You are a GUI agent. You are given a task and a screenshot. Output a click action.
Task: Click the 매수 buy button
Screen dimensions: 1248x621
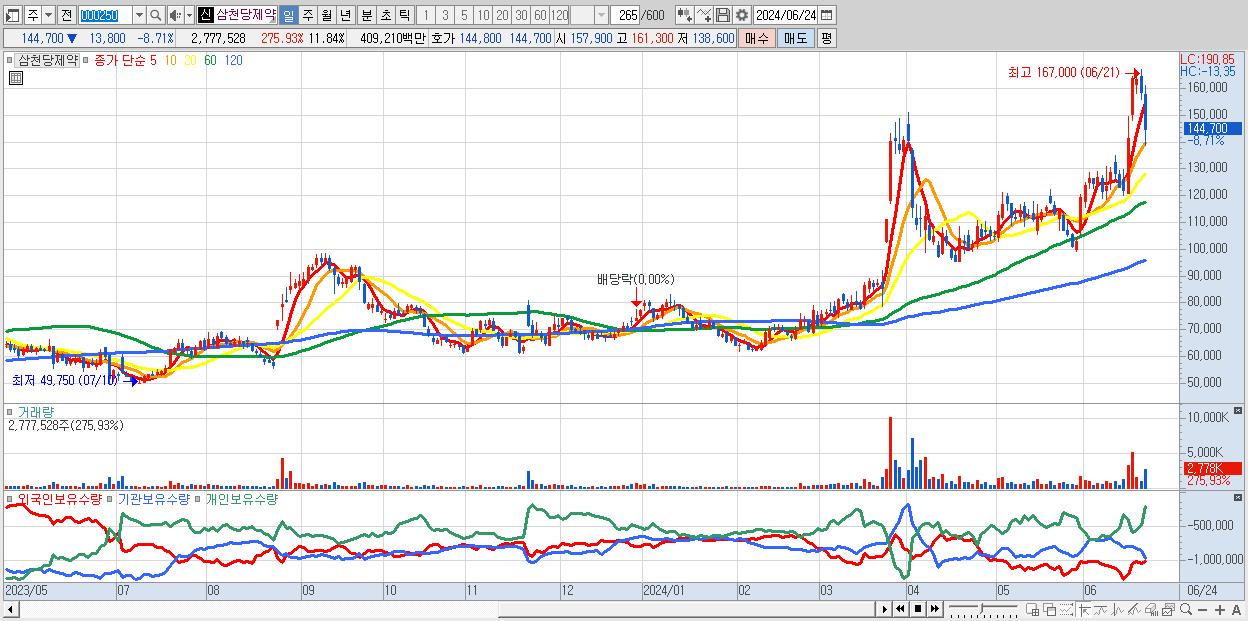757,38
